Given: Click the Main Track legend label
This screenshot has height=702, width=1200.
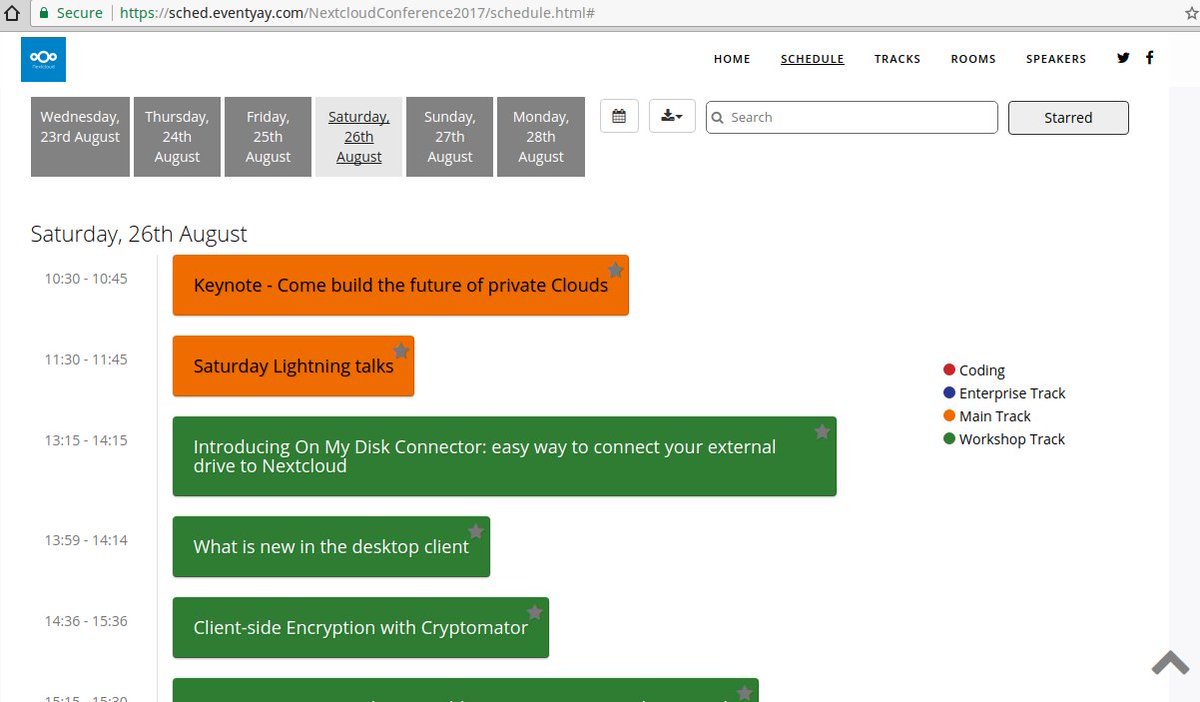Looking at the screenshot, I should [x=995, y=416].
